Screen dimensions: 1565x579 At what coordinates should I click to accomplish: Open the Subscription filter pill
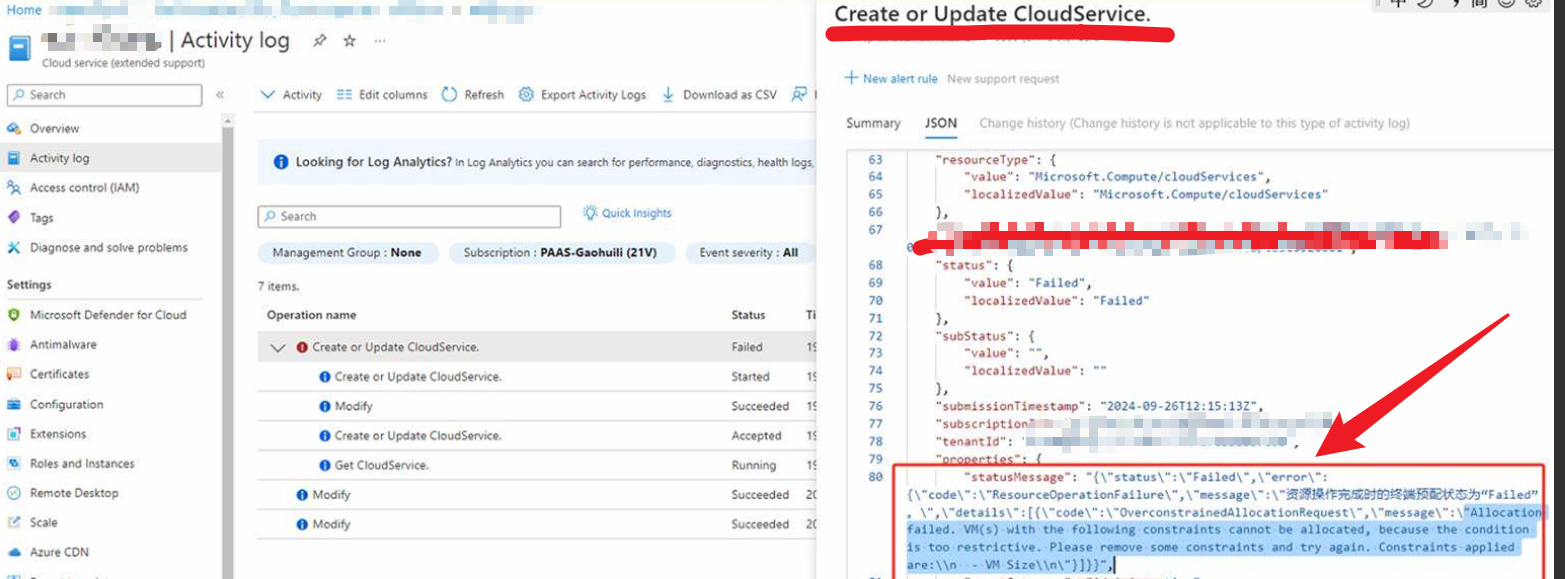(x=561, y=253)
